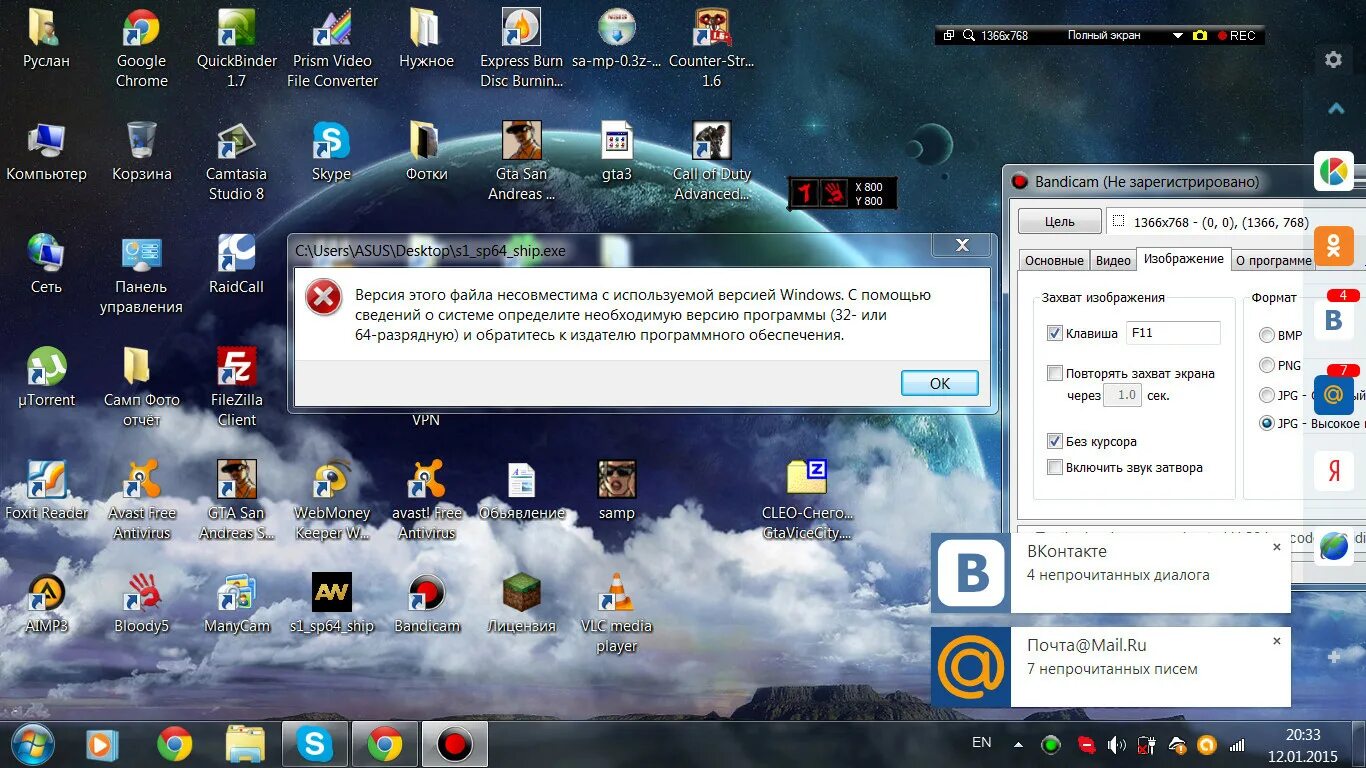This screenshot has height=768, width=1366.
Task: Click the Цель button in Bandicam
Action: [1060, 222]
